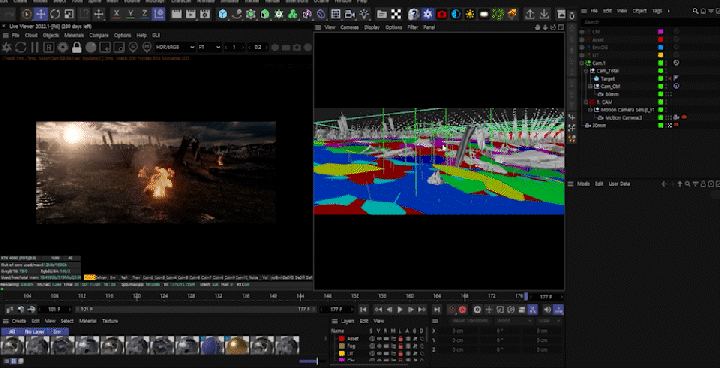
Task: Toggle the Y axis lock
Action: [x=131, y=14]
